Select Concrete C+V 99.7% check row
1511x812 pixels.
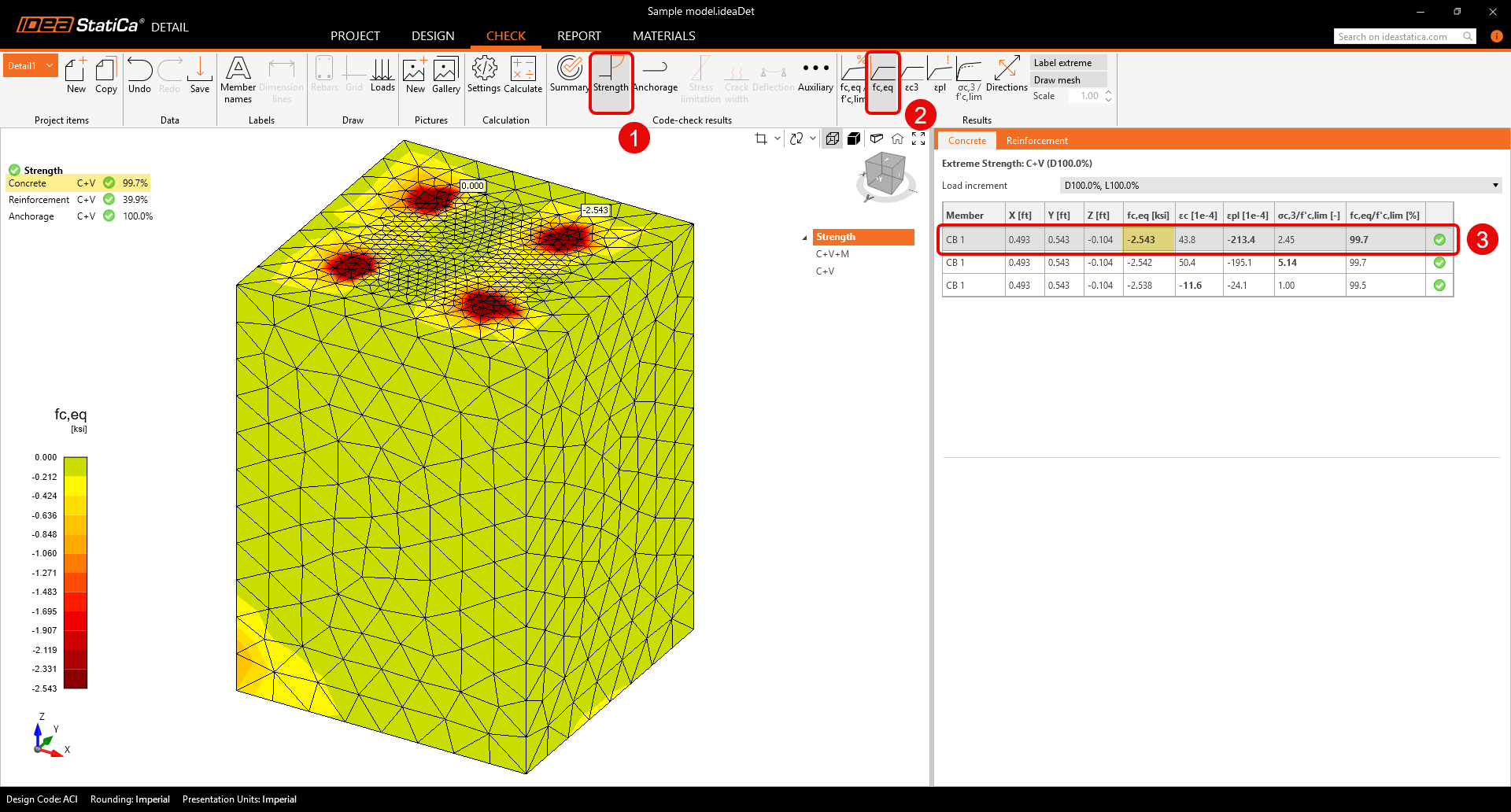79,183
